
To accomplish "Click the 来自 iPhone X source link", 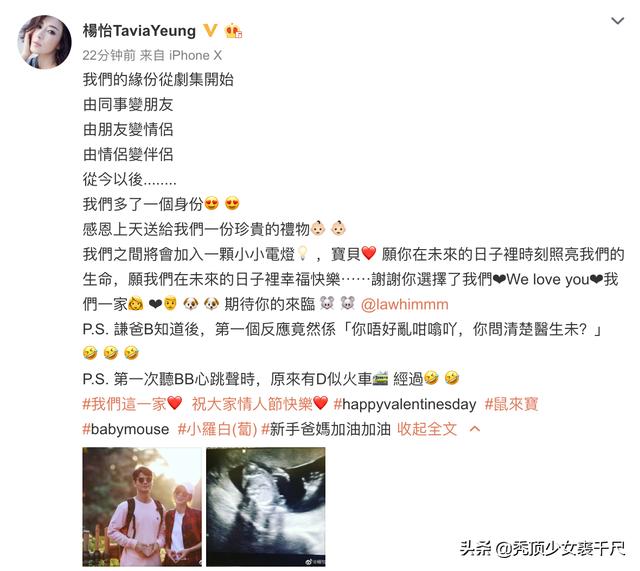I will point(181,55).
